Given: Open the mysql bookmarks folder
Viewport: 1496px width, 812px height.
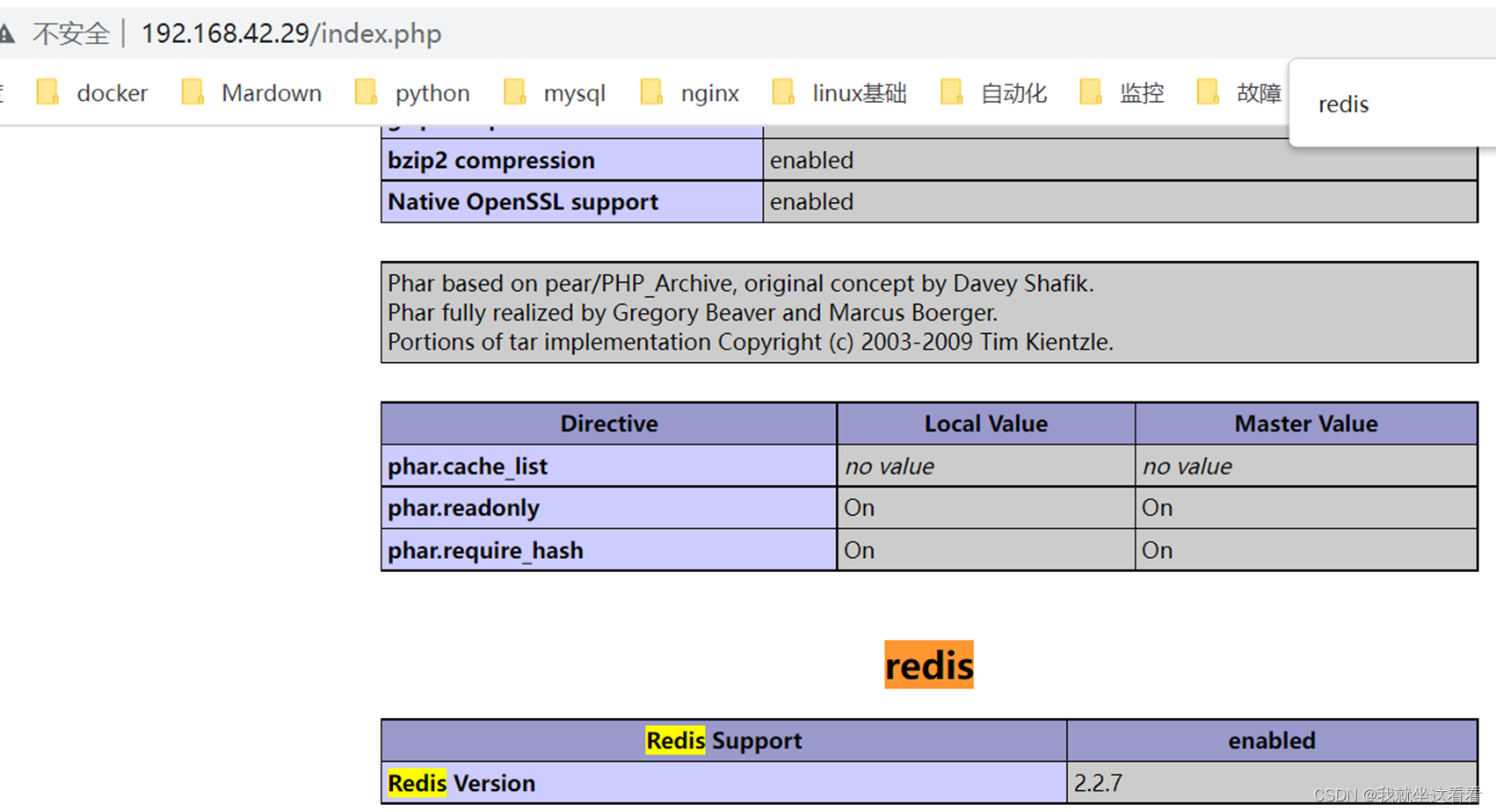Looking at the screenshot, I should click(x=575, y=92).
